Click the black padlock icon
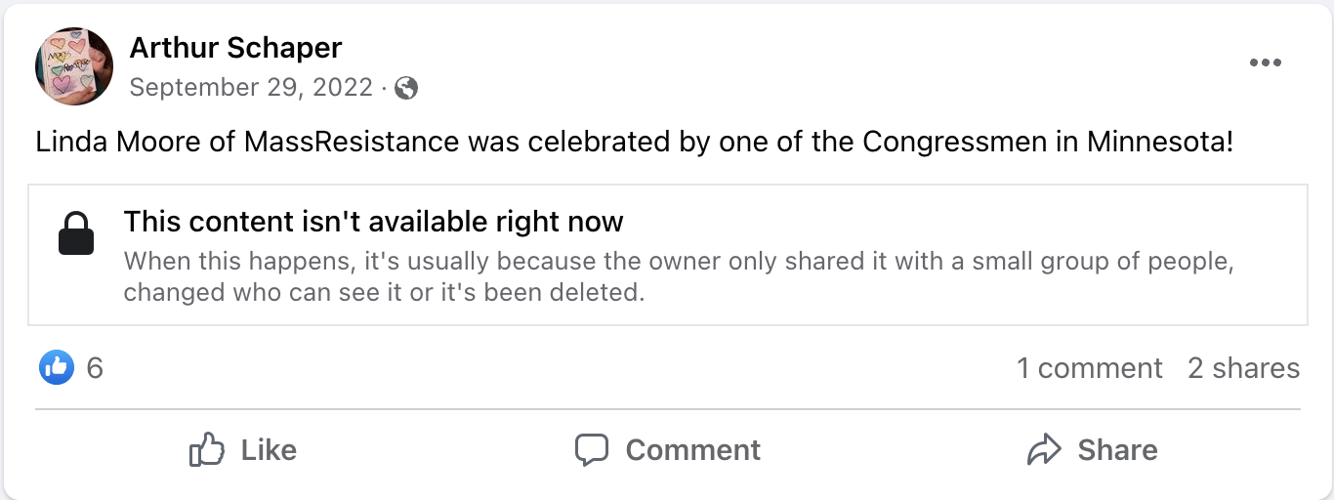1334x500 pixels. tap(77, 234)
